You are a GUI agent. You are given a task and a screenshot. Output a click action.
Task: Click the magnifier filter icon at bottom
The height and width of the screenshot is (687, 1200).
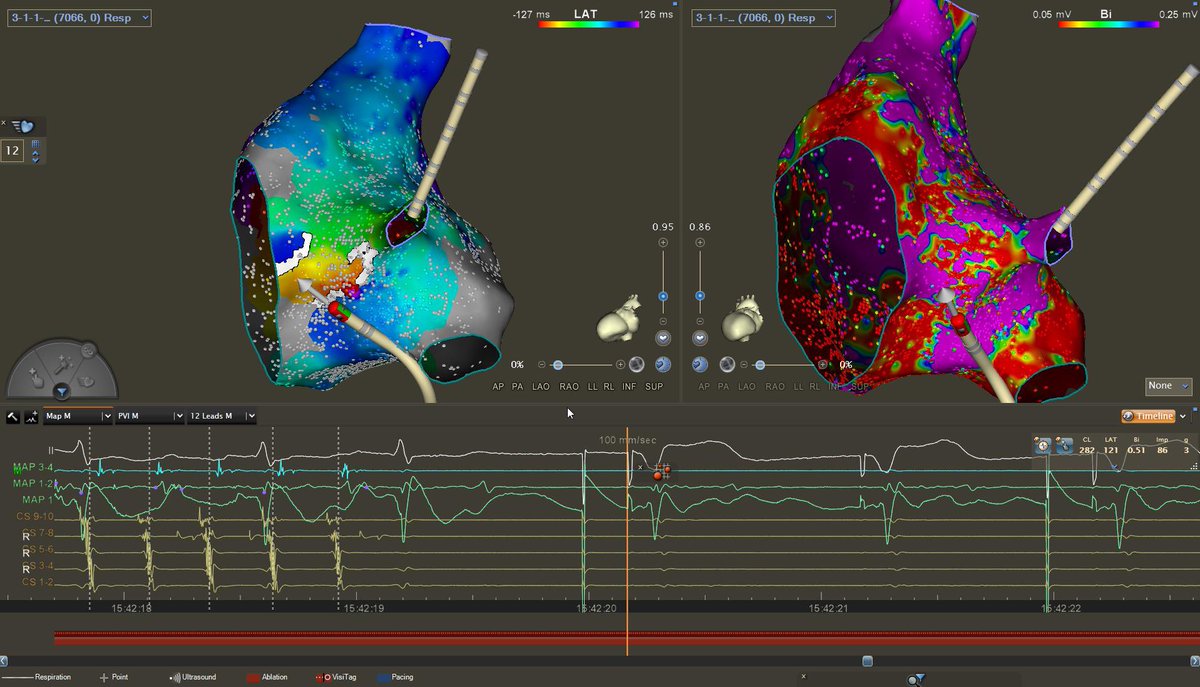[x=916, y=679]
